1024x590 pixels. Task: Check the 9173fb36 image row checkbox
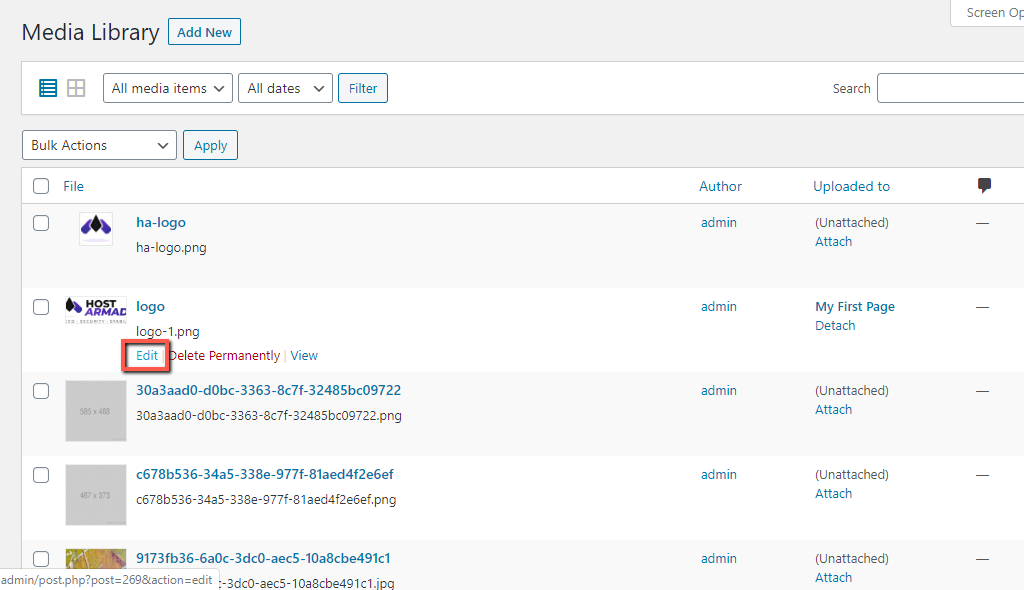point(41,559)
